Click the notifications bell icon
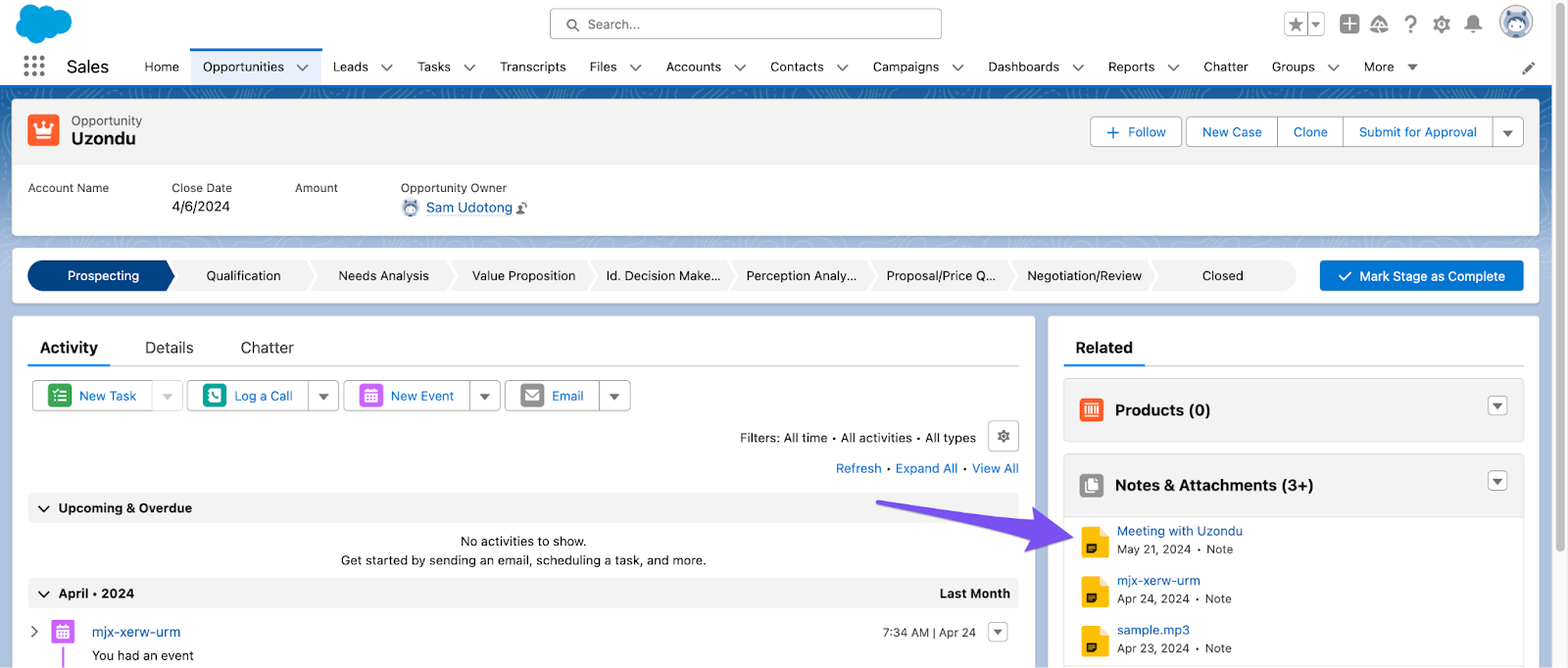 click(1472, 24)
